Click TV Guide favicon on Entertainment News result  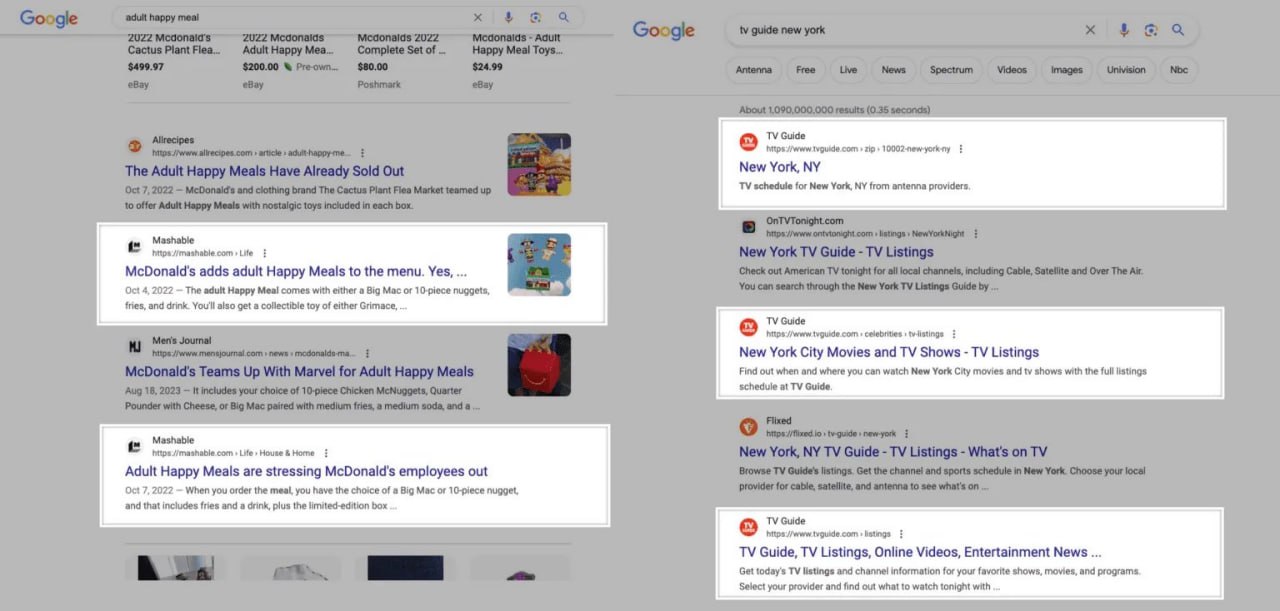click(x=748, y=527)
